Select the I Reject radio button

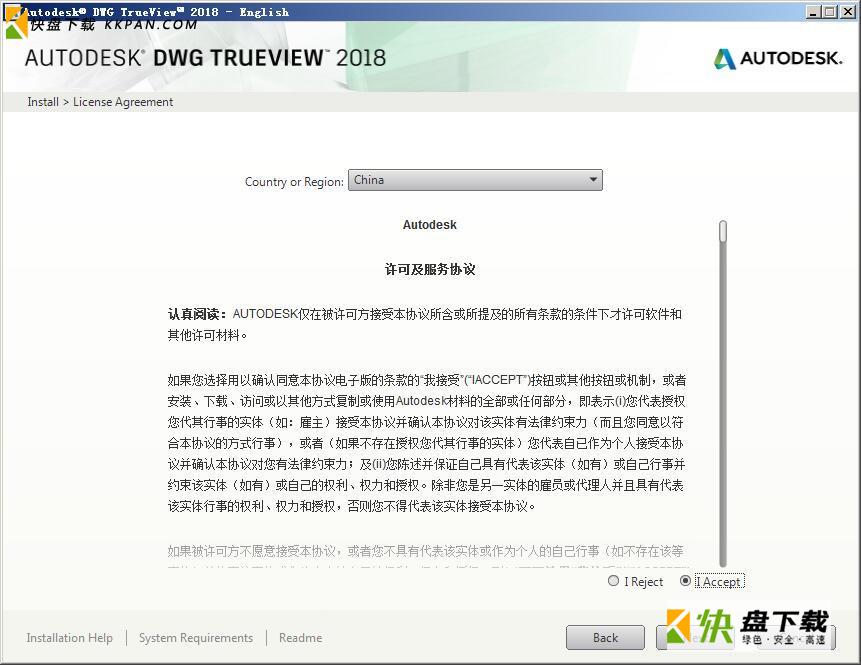pos(613,581)
